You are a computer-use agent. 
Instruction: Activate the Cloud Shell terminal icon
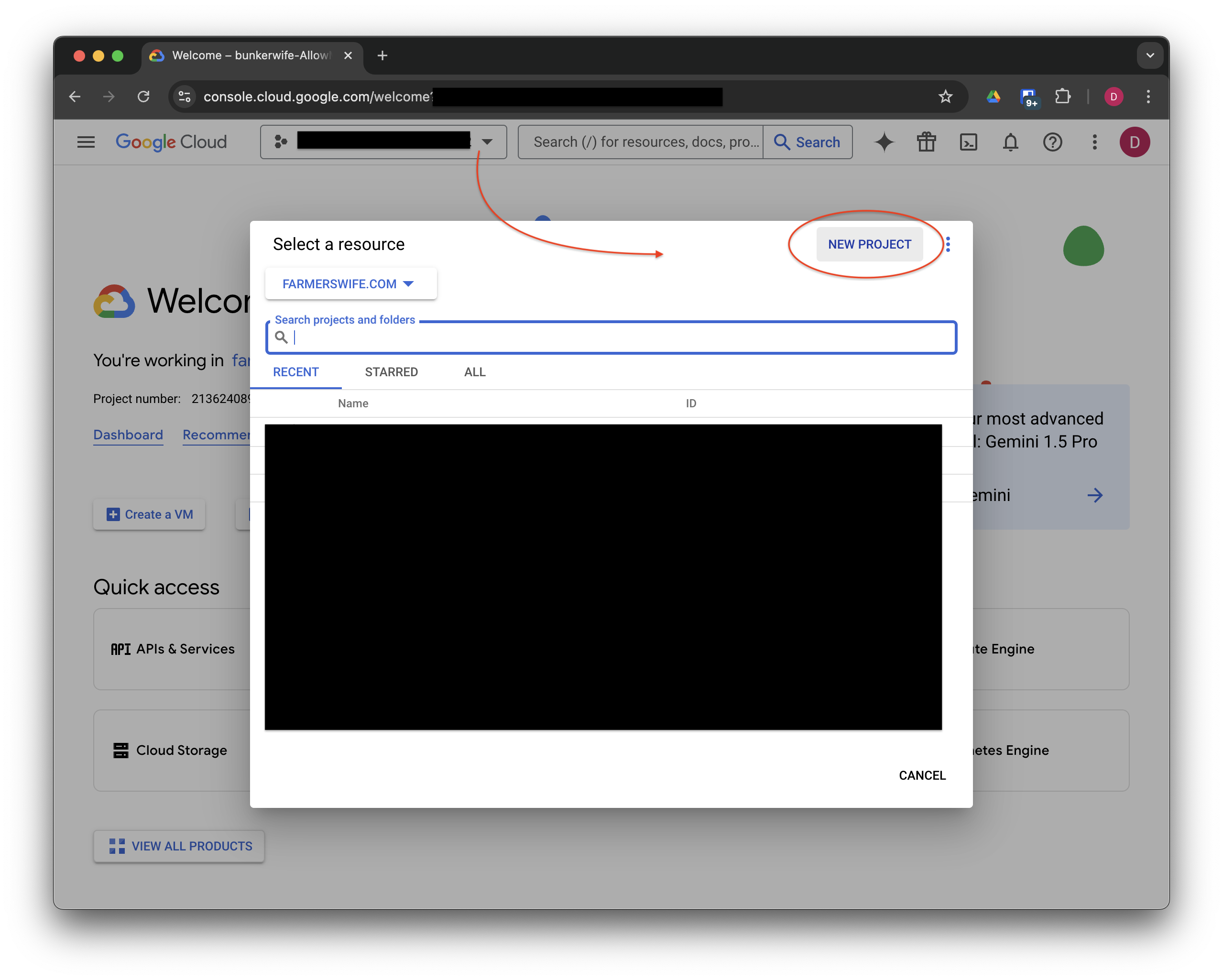tap(968, 142)
